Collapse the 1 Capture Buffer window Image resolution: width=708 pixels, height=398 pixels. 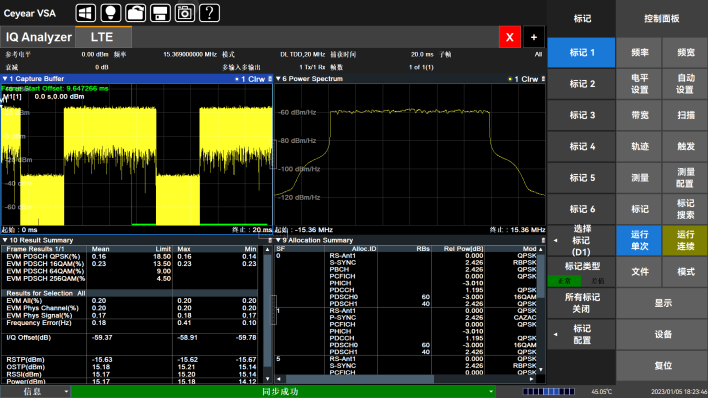5,79
